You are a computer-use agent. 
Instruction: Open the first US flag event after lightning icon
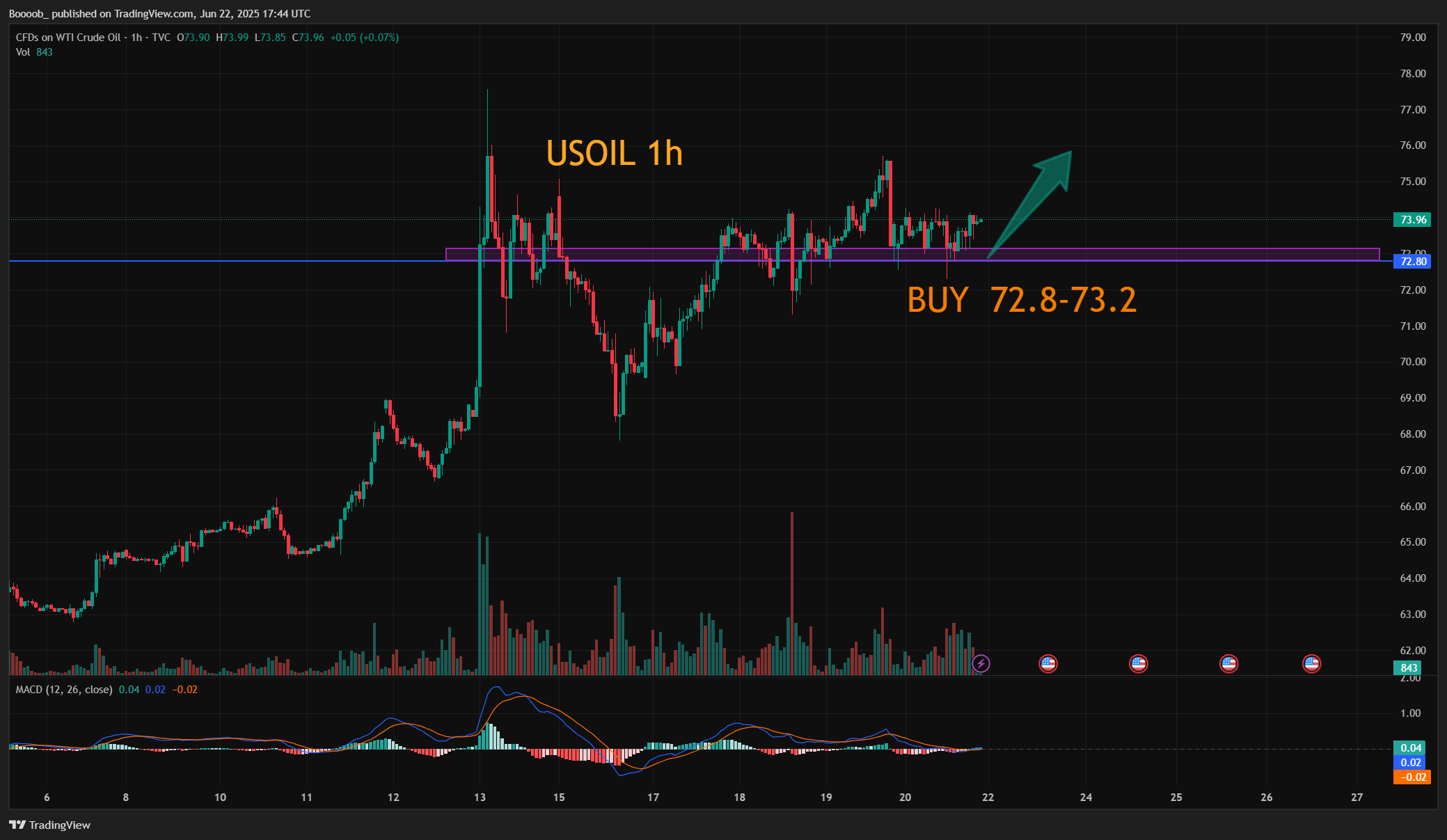1047,663
